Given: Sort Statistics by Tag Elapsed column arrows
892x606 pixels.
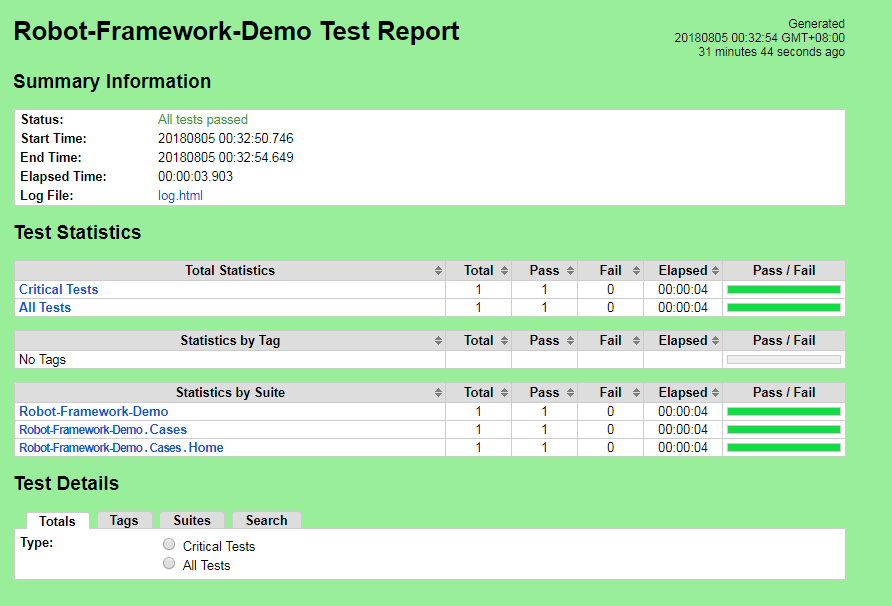Looking at the screenshot, I should coord(715,341).
